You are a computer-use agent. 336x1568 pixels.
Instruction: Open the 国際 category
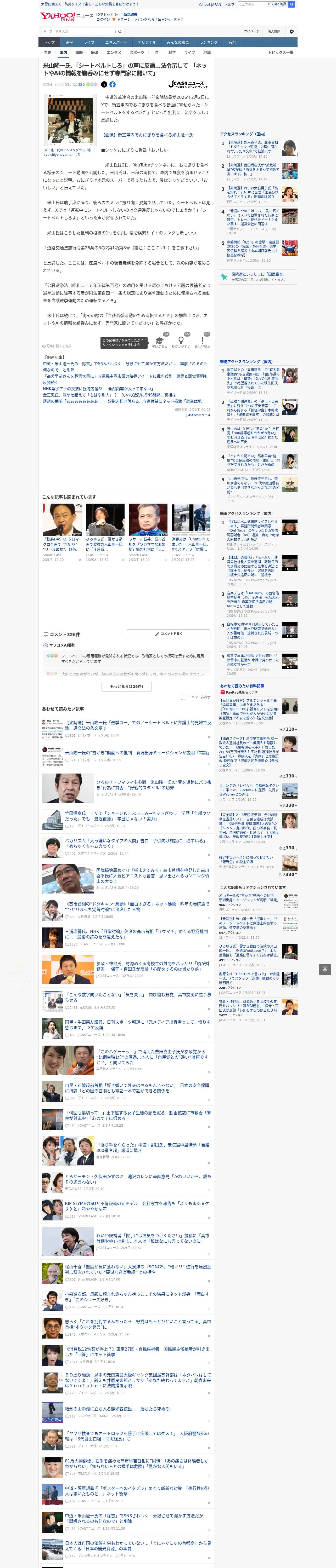coord(79,53)
